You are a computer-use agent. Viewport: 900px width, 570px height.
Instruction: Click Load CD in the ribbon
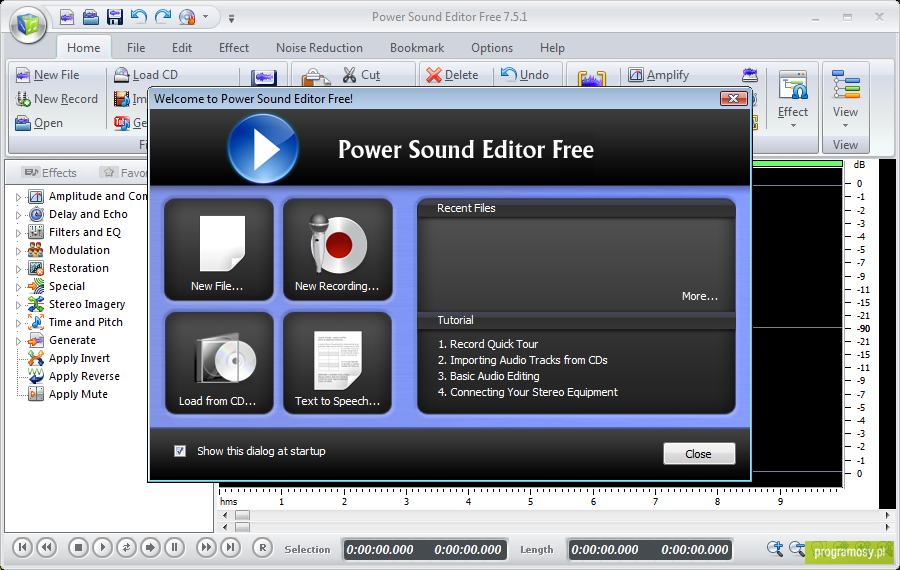146,75
